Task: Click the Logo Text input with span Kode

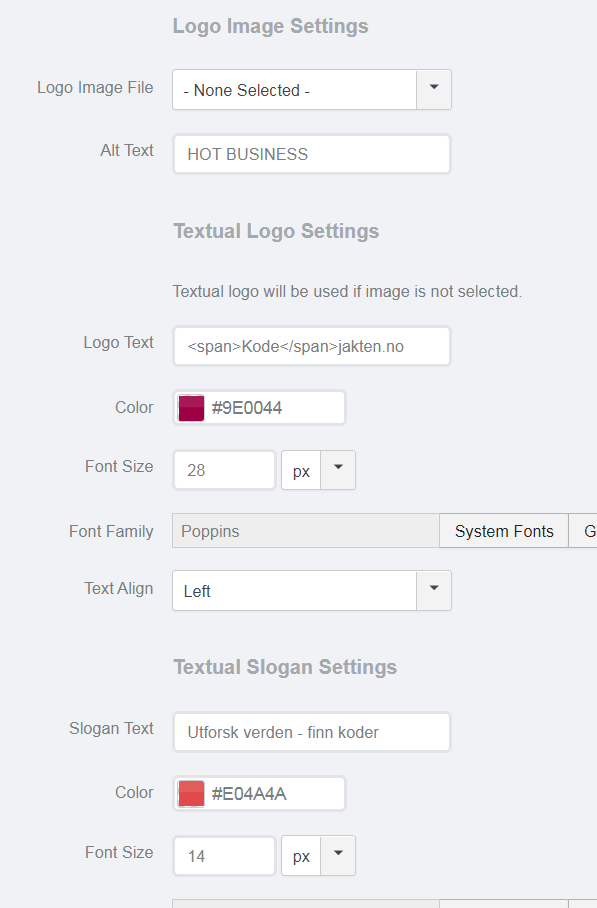Action: click(x=312, y=346)
